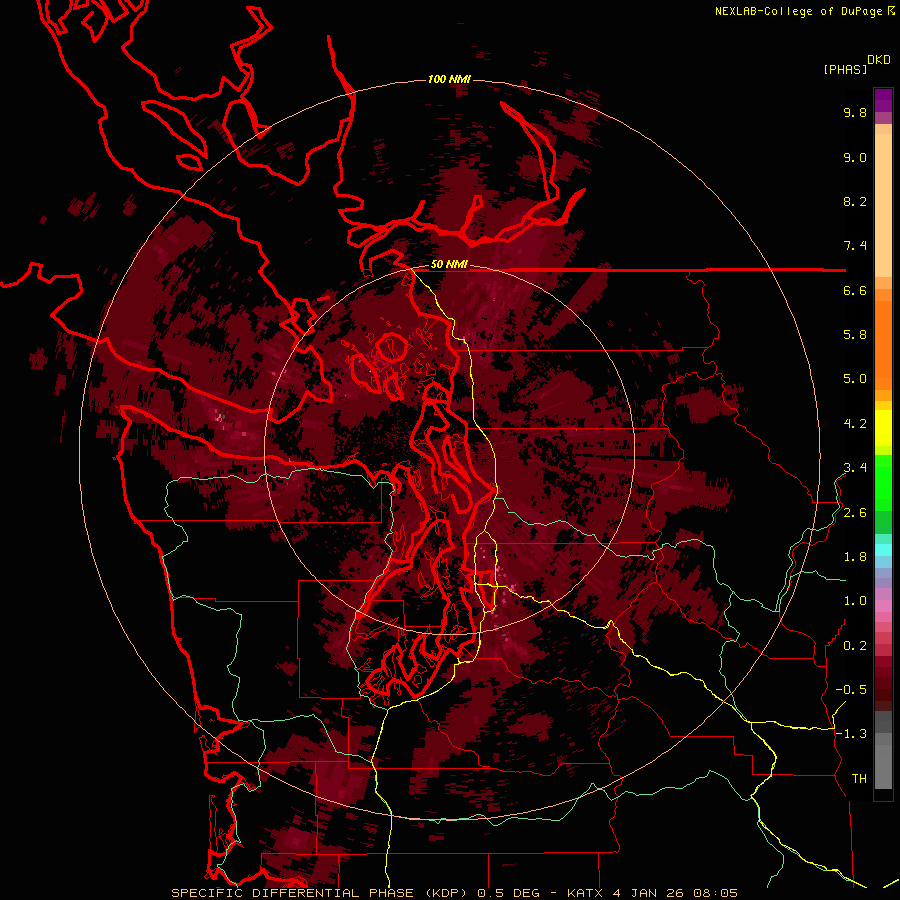Click the 1.8 colorbar scale value
Image resolution: width=900 pixels, height=900 pixels.
tap(855, 557)
